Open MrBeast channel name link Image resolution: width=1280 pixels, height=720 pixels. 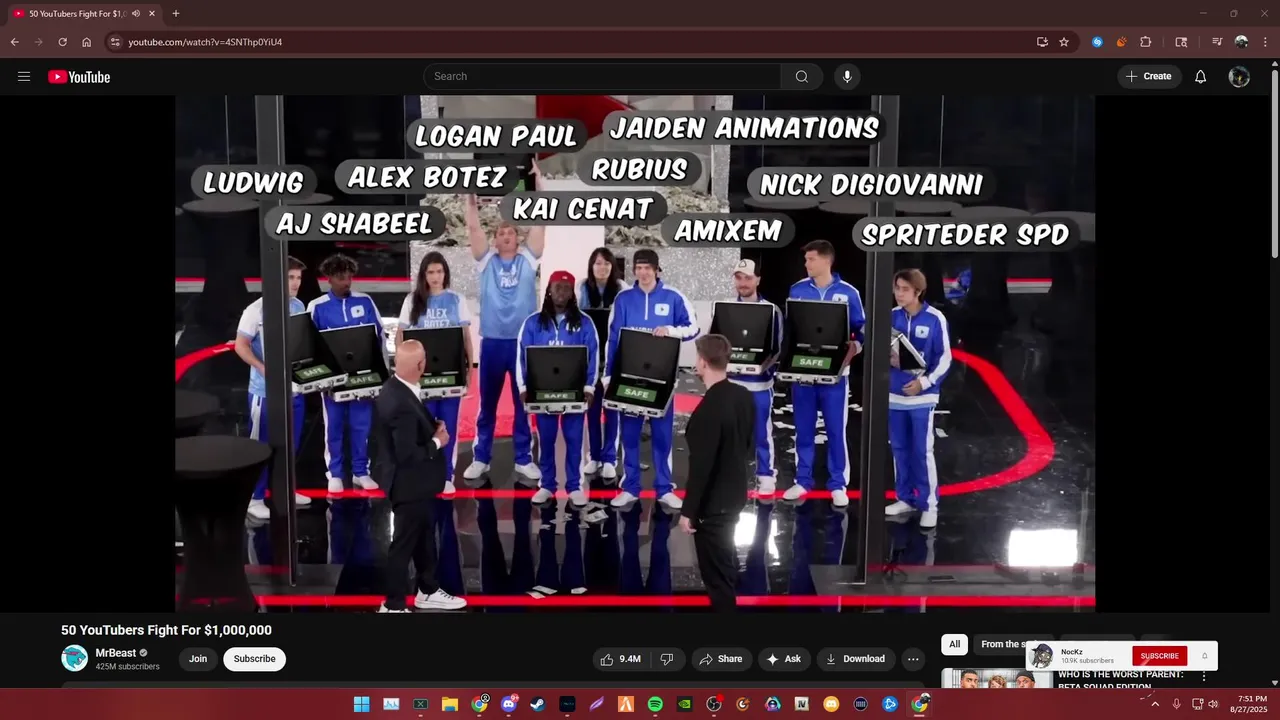pyautogui.click(x=116, y=653)
